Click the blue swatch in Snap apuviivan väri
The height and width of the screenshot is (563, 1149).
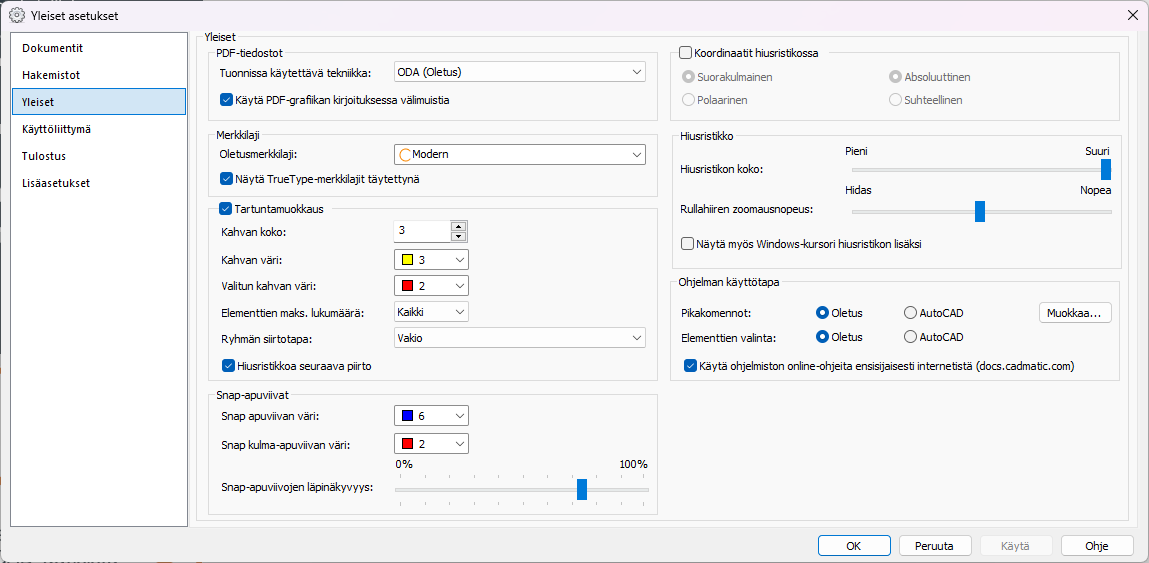point(408,416)
